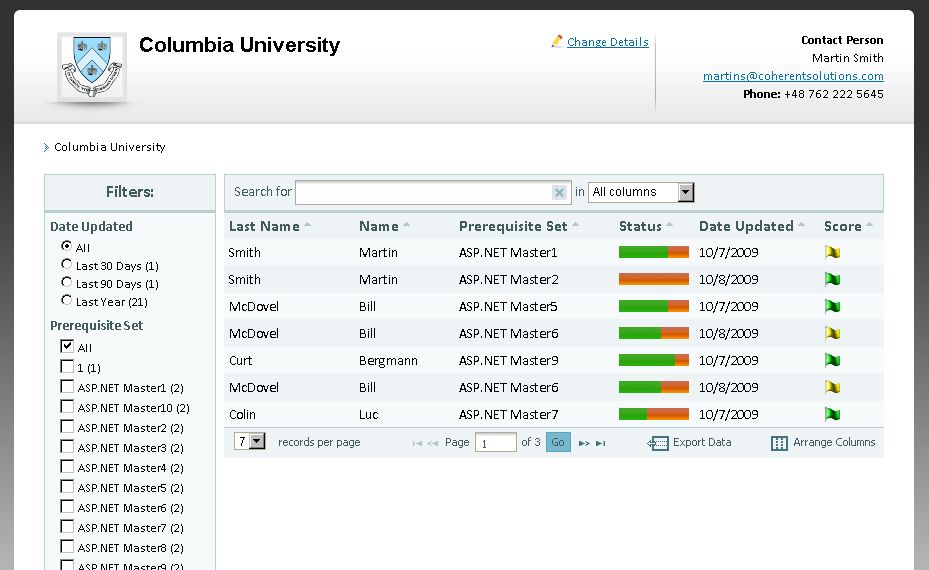Check the ASP.NET Master6 filter checkbox
This screenshot has width=929, height=570.
click(x=67, y=507)
